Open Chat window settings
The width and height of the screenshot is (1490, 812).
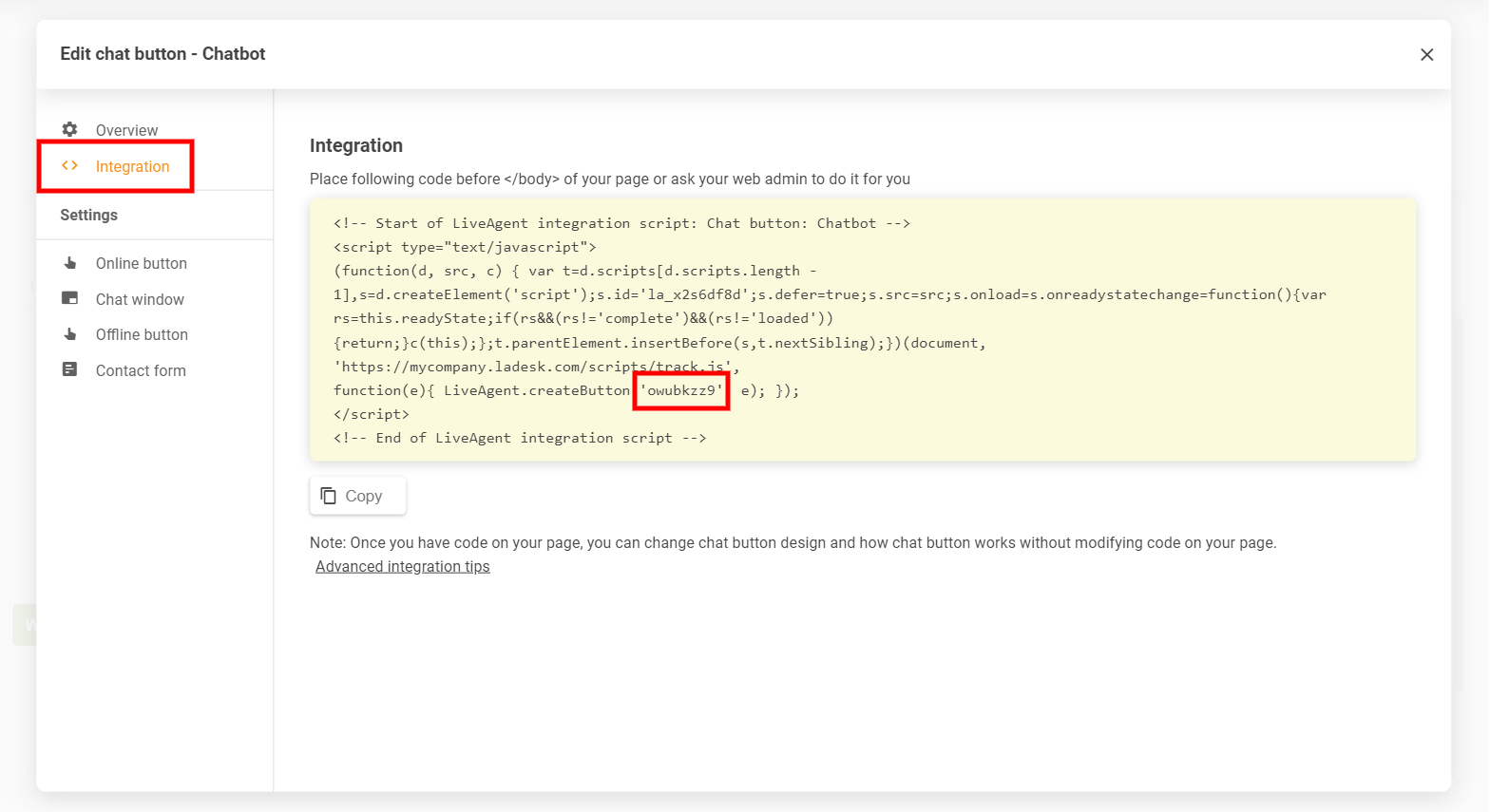(x=140, y=299)
